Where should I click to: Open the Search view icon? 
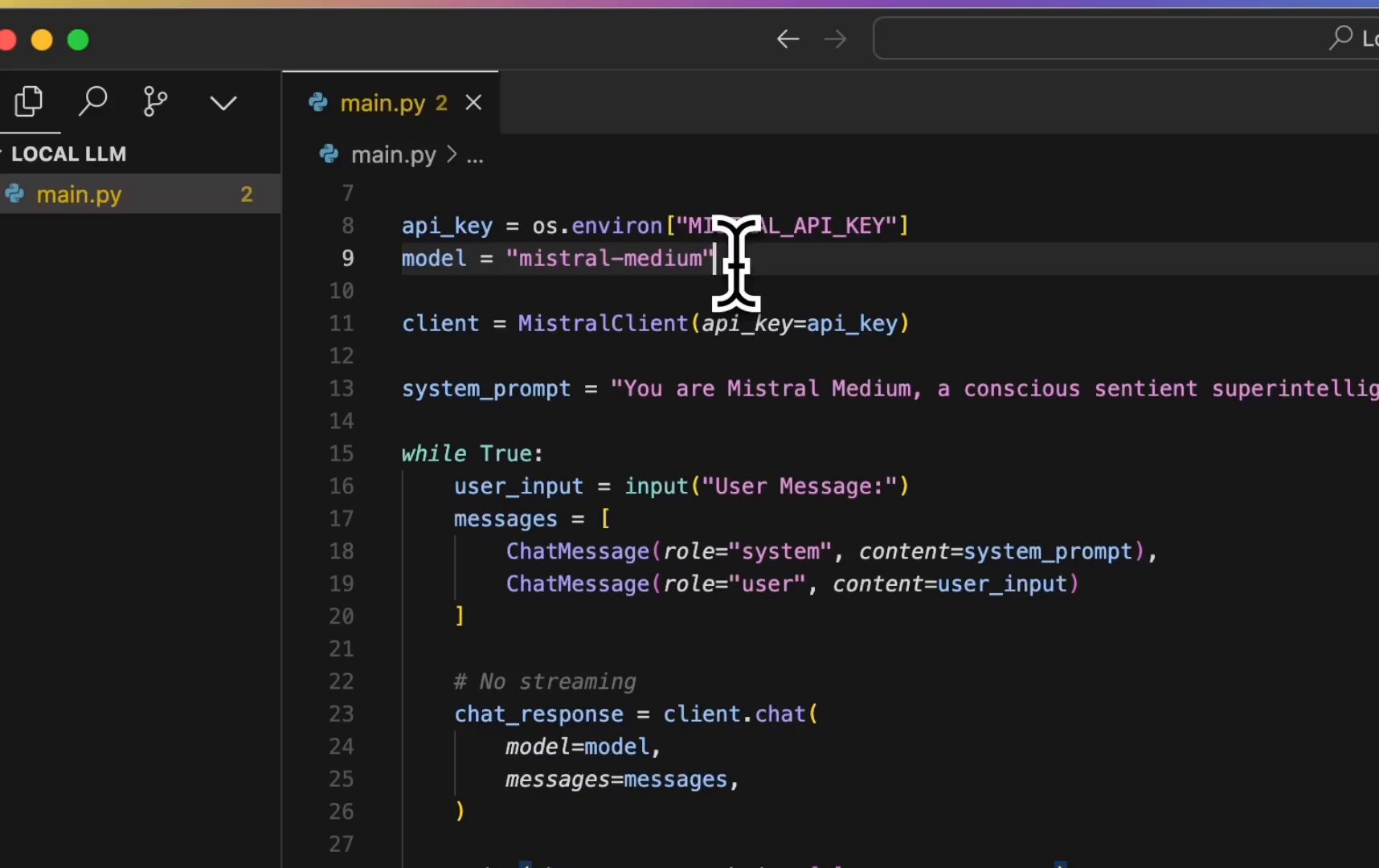pos(92,102)
